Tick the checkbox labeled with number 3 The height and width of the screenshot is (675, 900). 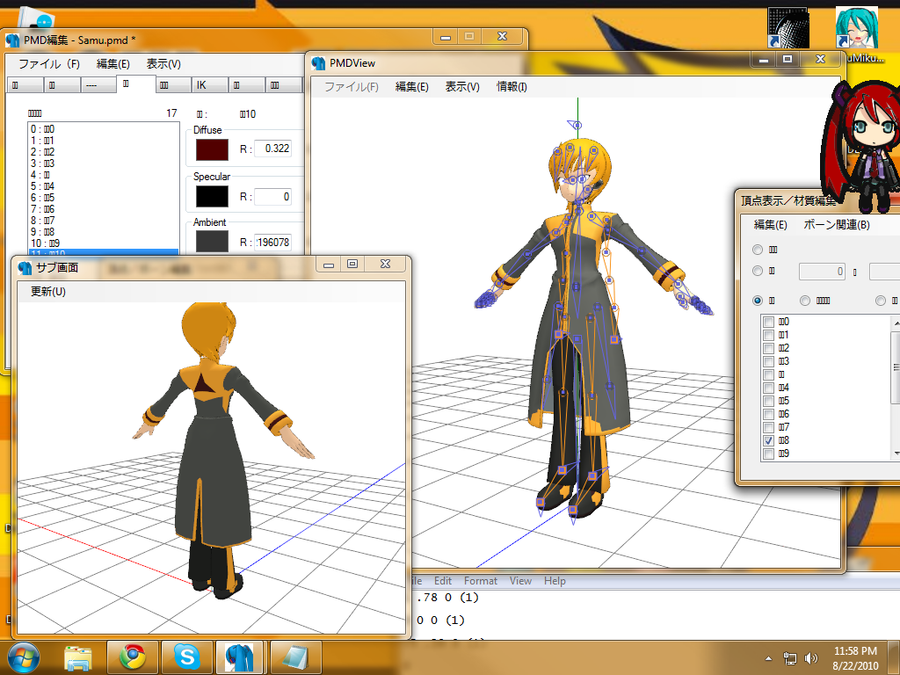(769, 362)
